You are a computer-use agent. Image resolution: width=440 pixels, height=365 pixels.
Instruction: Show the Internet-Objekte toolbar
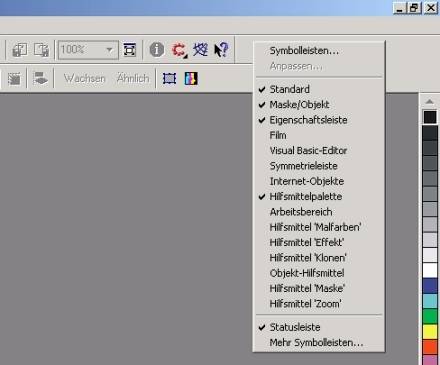[x=319, y=181]
